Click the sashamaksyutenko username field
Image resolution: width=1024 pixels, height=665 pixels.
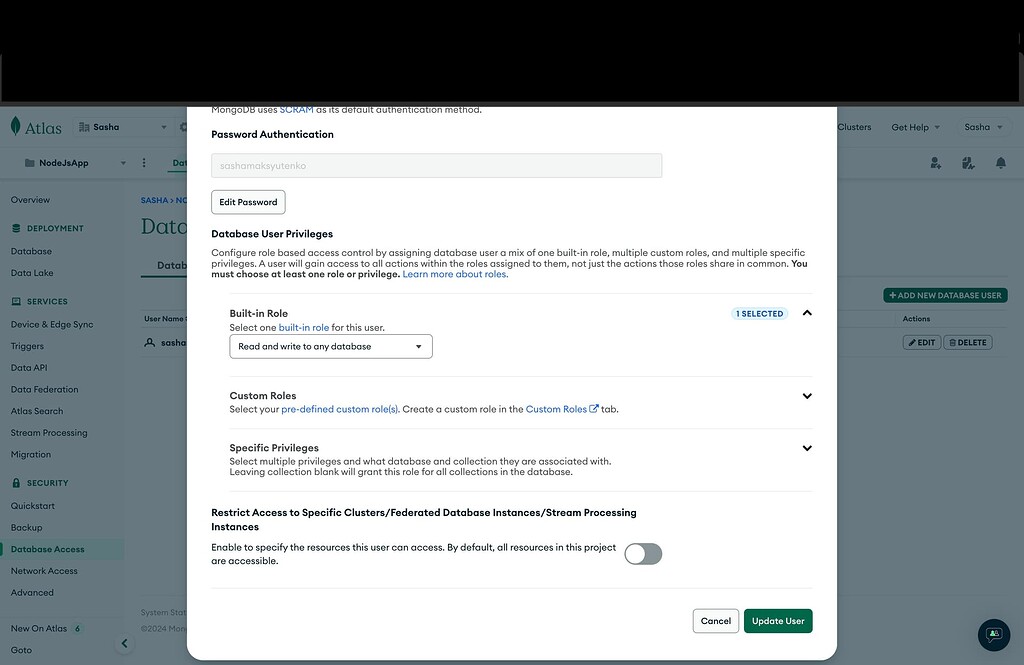[x=436, y=165]
